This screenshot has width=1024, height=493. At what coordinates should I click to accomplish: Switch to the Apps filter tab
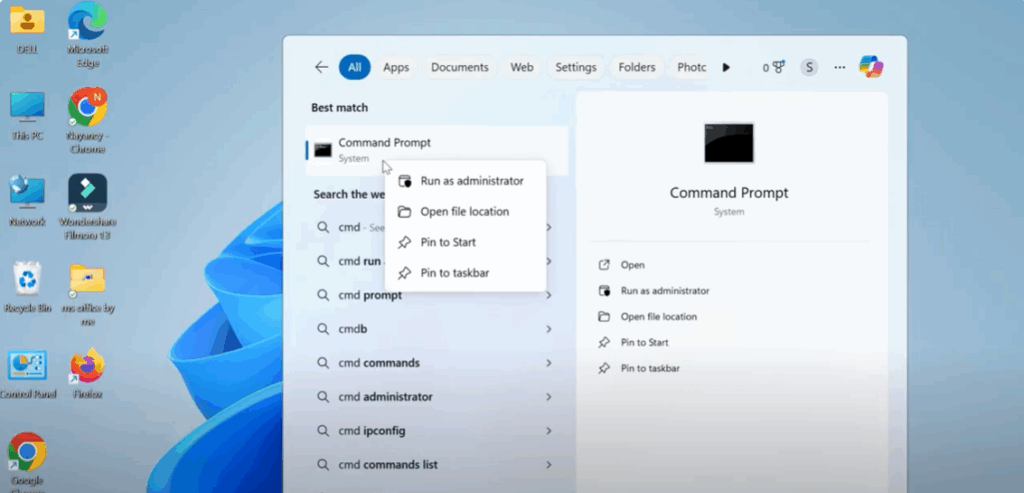click(x=396, y=67)
